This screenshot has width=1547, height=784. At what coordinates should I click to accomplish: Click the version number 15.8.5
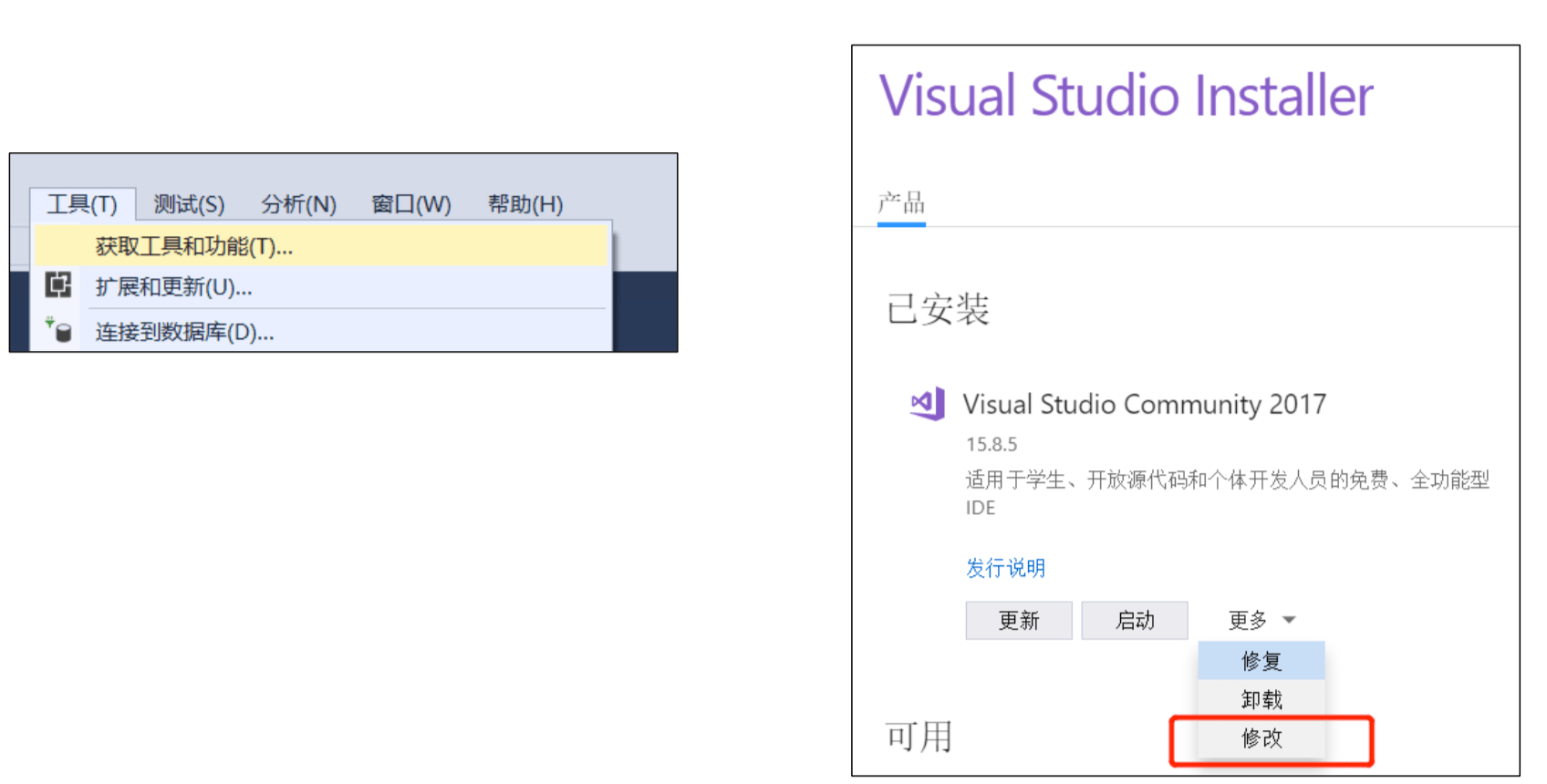tap(992, 445)
